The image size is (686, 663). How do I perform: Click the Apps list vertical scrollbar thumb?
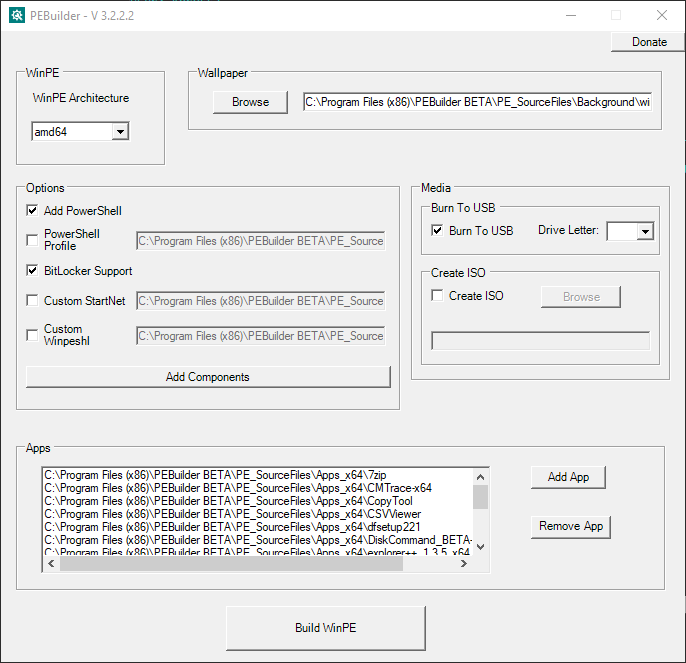click(480, 497)
